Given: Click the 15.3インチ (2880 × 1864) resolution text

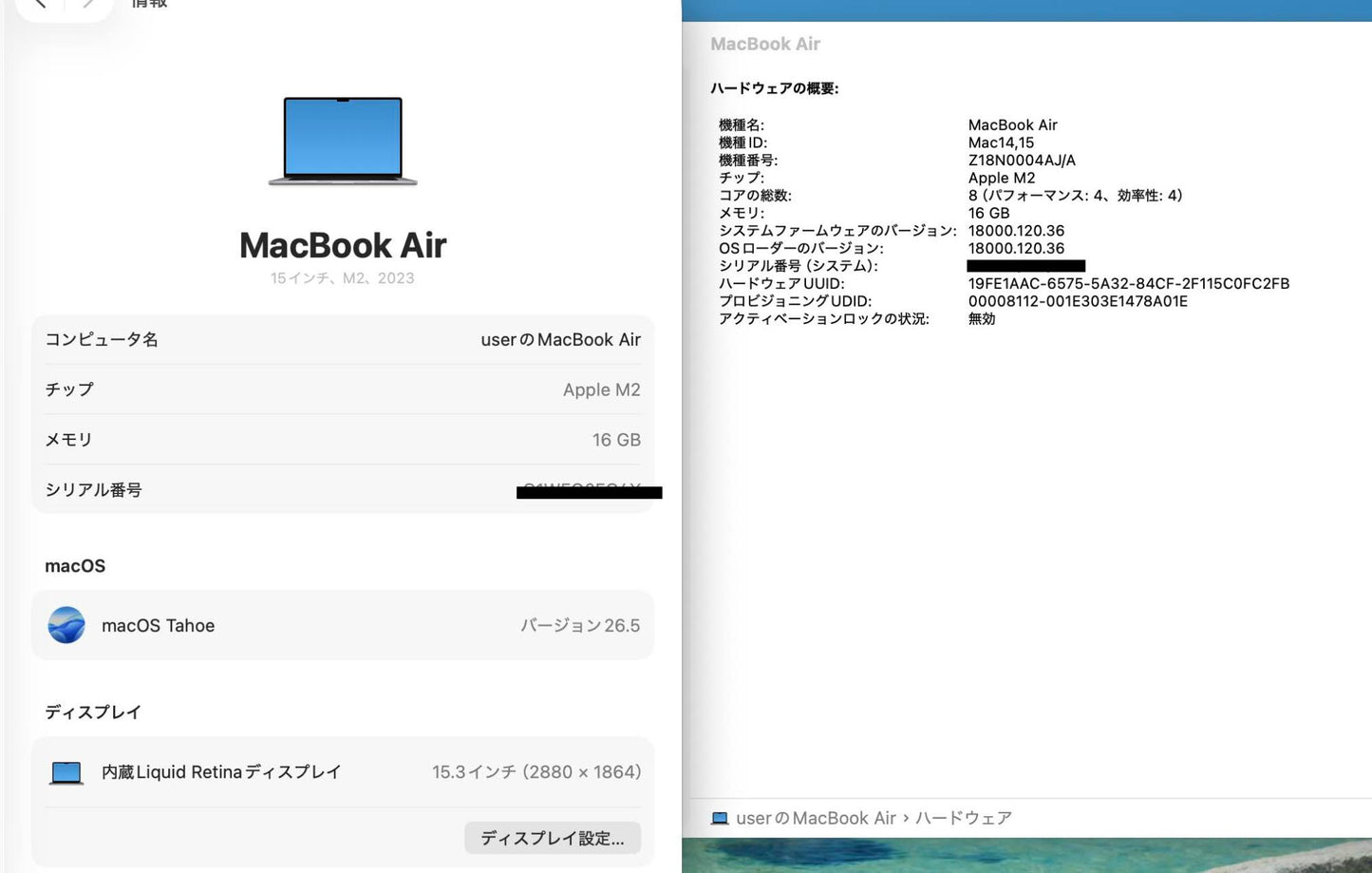Looking at the screenshot, I should click(x=536, y=772).
